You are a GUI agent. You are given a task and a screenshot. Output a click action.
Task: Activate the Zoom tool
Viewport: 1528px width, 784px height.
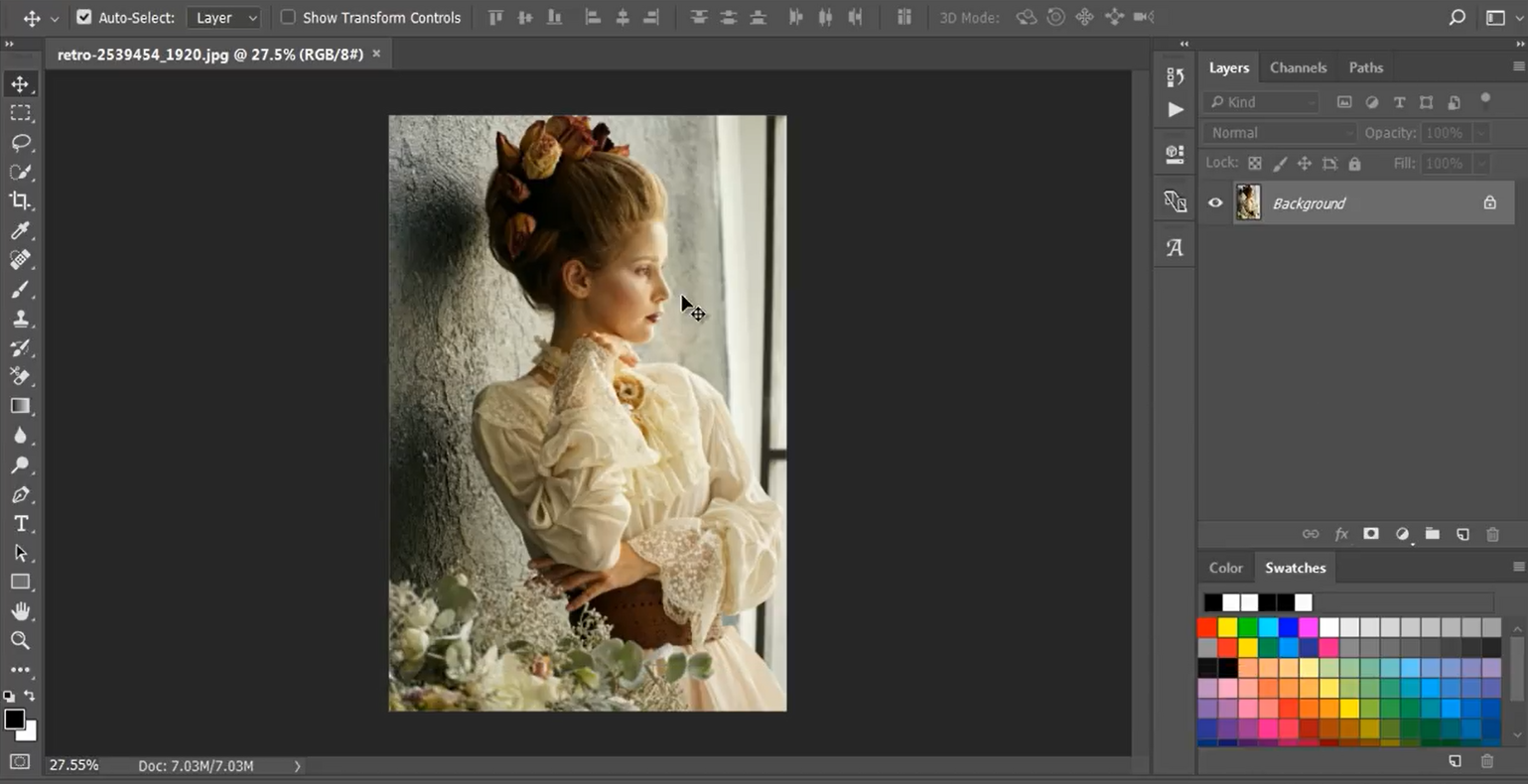click(21, 640)
